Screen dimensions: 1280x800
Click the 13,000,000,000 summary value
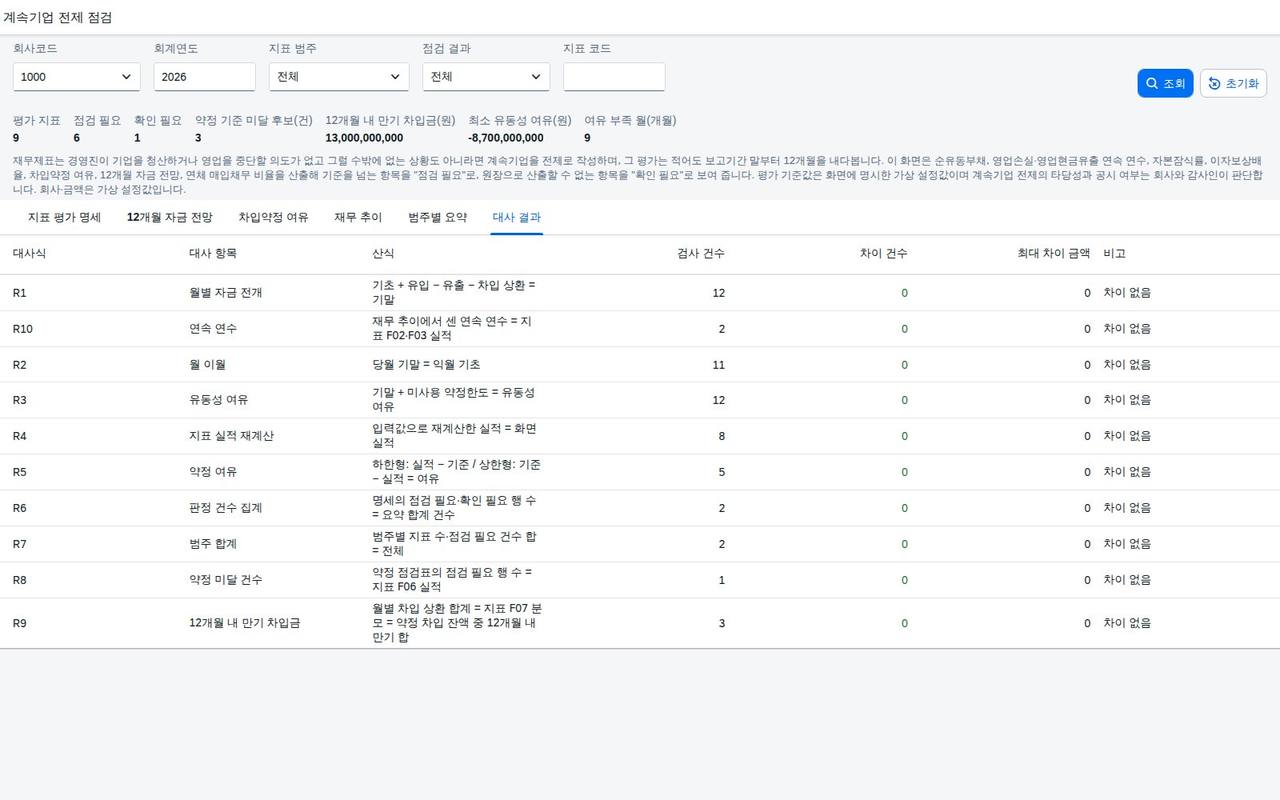365,138
